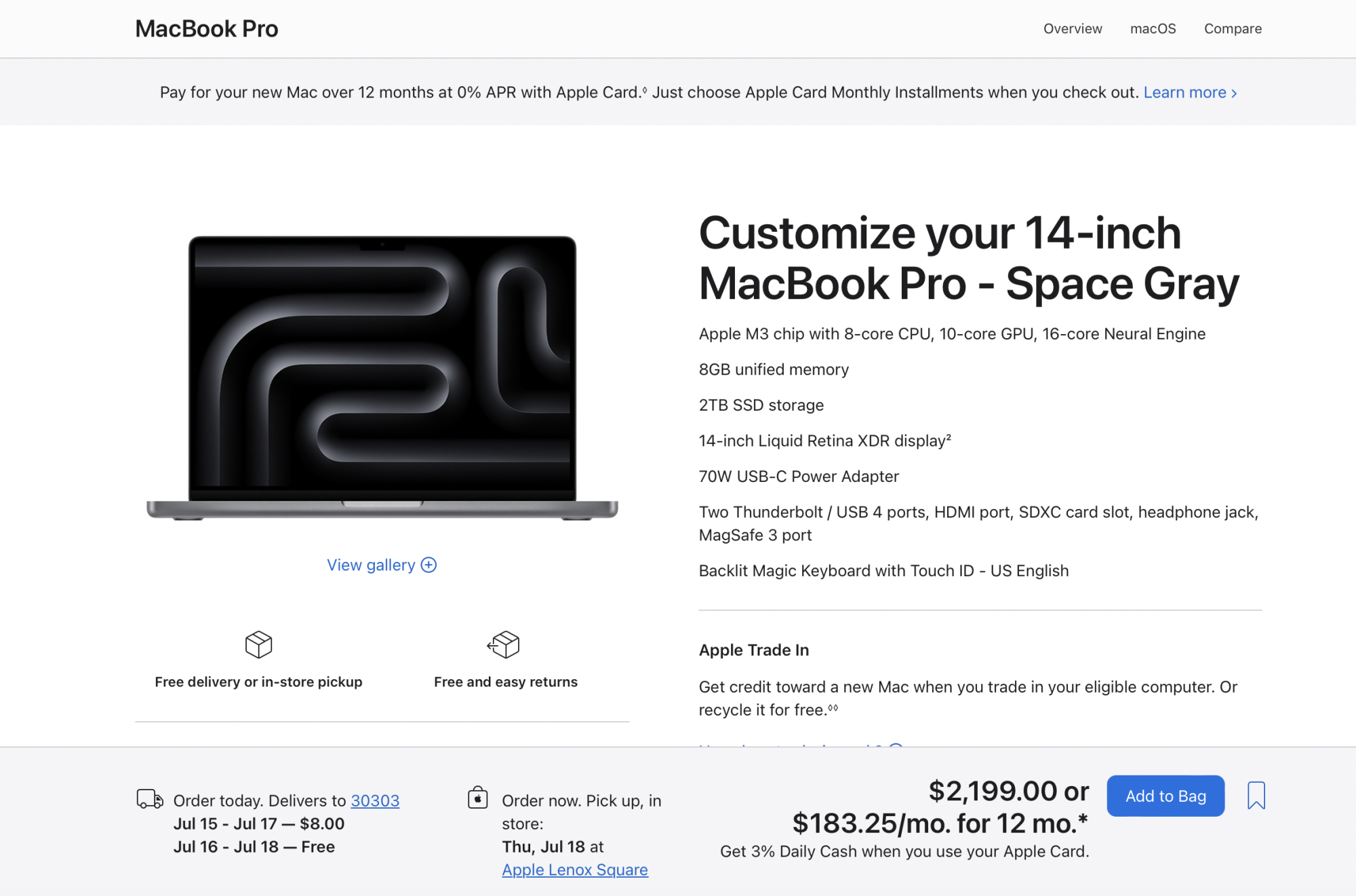Click the delivery truck icon

(x=150, y=798)
